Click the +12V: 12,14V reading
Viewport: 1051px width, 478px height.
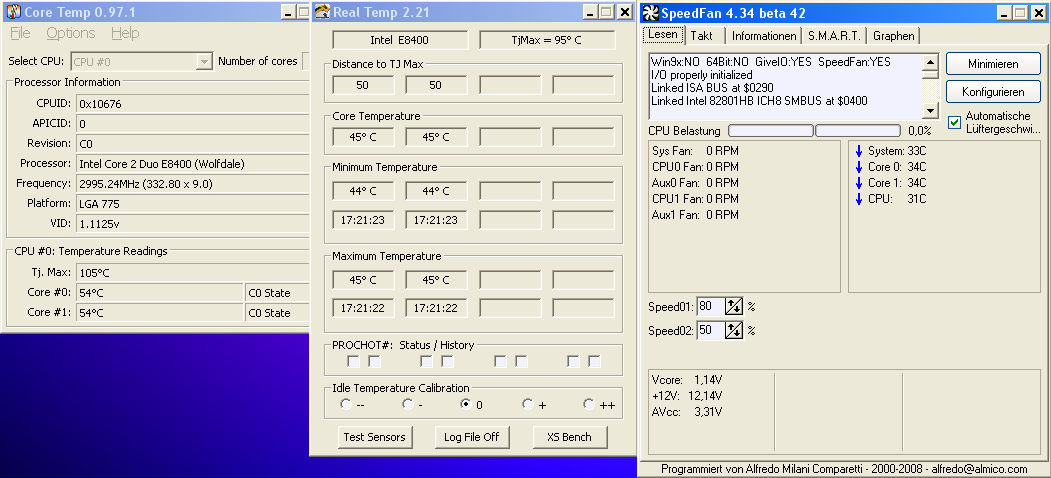687,396
